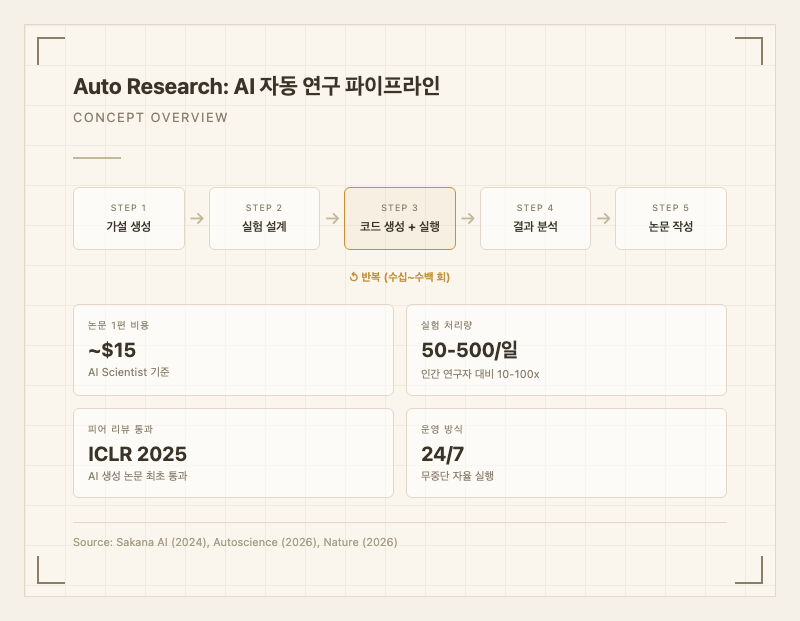Click the 24/7 운영 방식 card
The width and height of the screenshot is (800, 621).
566,452
